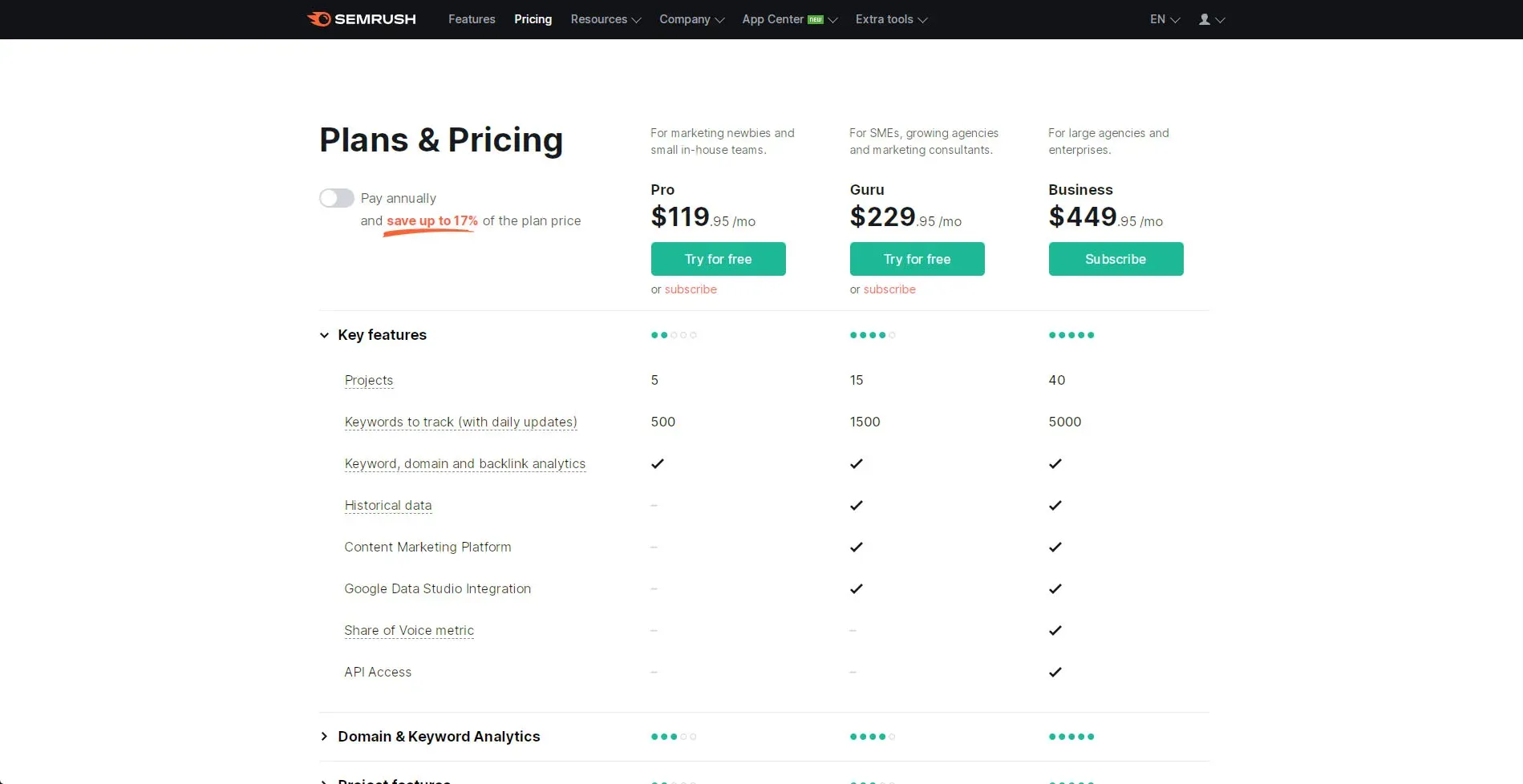Open the user account icon menu
The width and height of the screenshot is (1523, 784).
point(1212,19)
